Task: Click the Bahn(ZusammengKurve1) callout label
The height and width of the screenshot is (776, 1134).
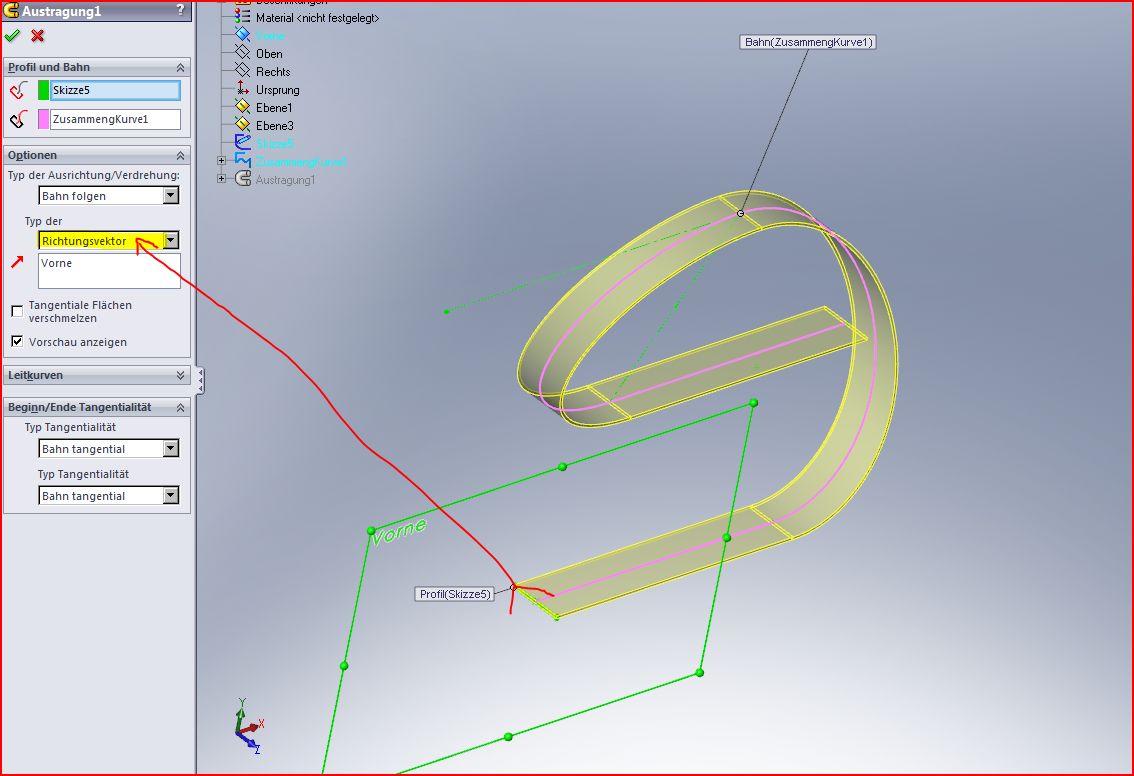Action: (808, 42)
